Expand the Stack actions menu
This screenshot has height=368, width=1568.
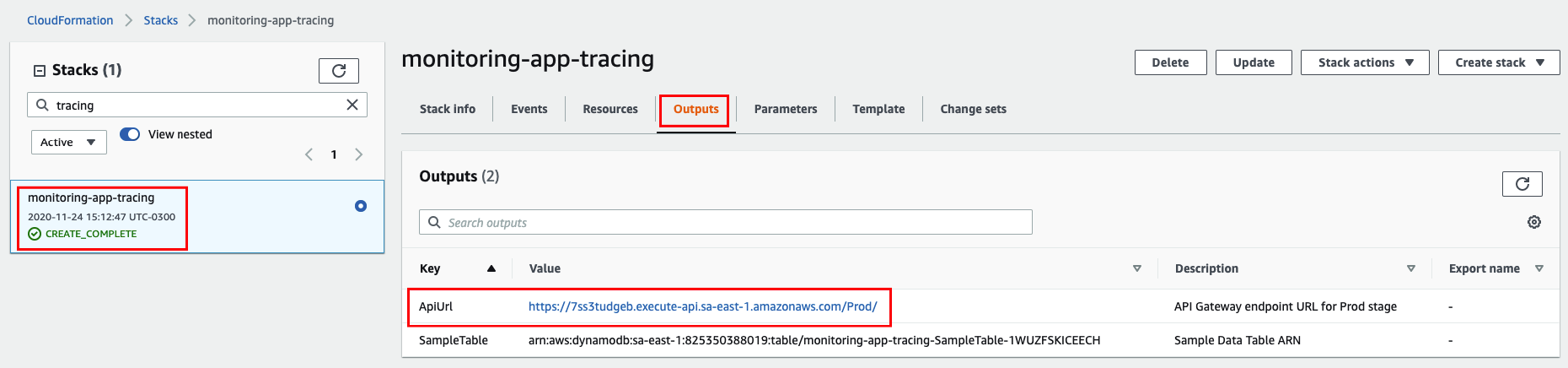pos(1365,62)
